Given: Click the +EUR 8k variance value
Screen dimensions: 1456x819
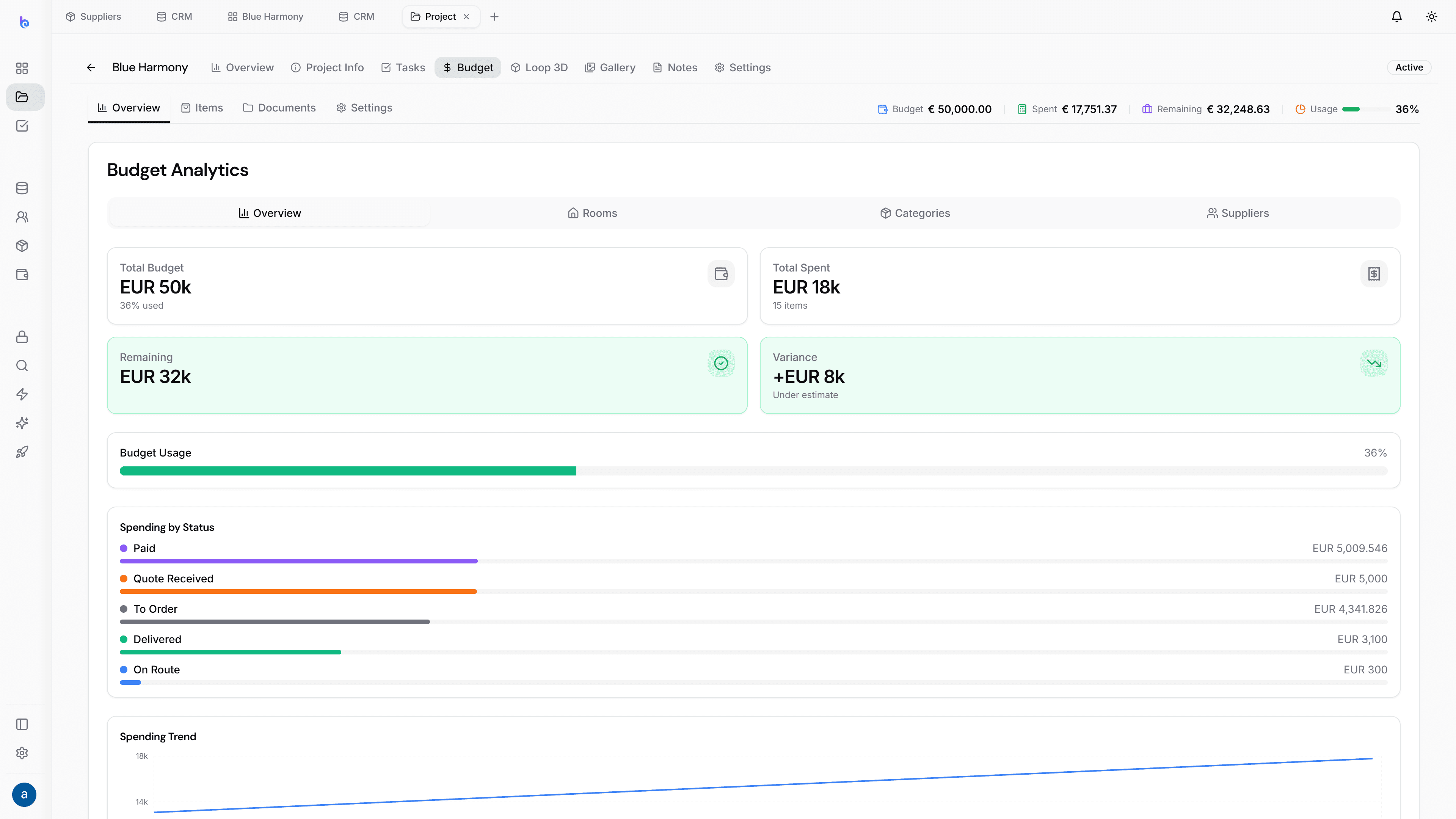Looking at the screenshot, I should [x=809, y=377].
